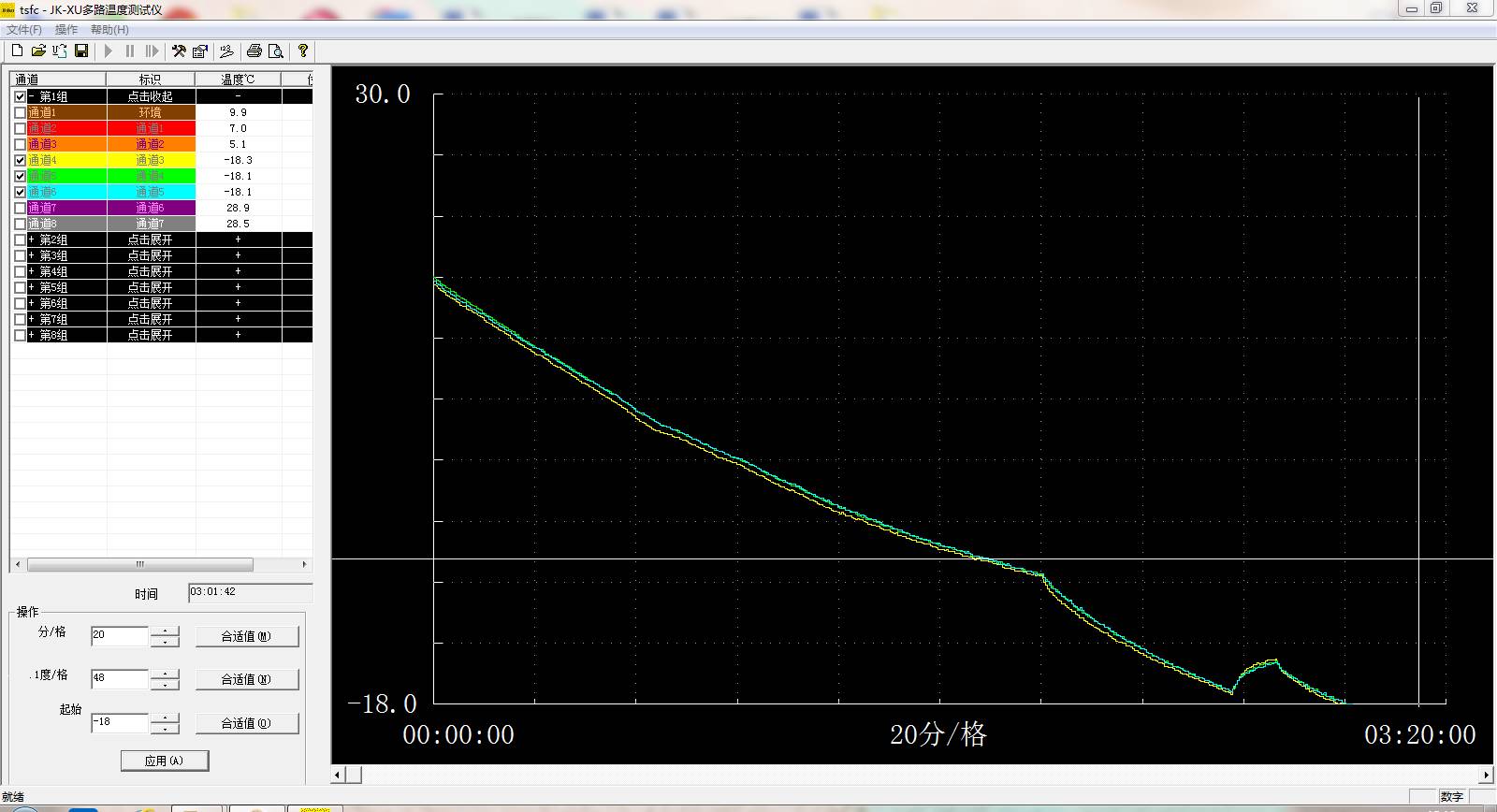Expand 第6组 via its 点击展开 cell
This screenshot has width=1497, height=812.
click(151, 303)
